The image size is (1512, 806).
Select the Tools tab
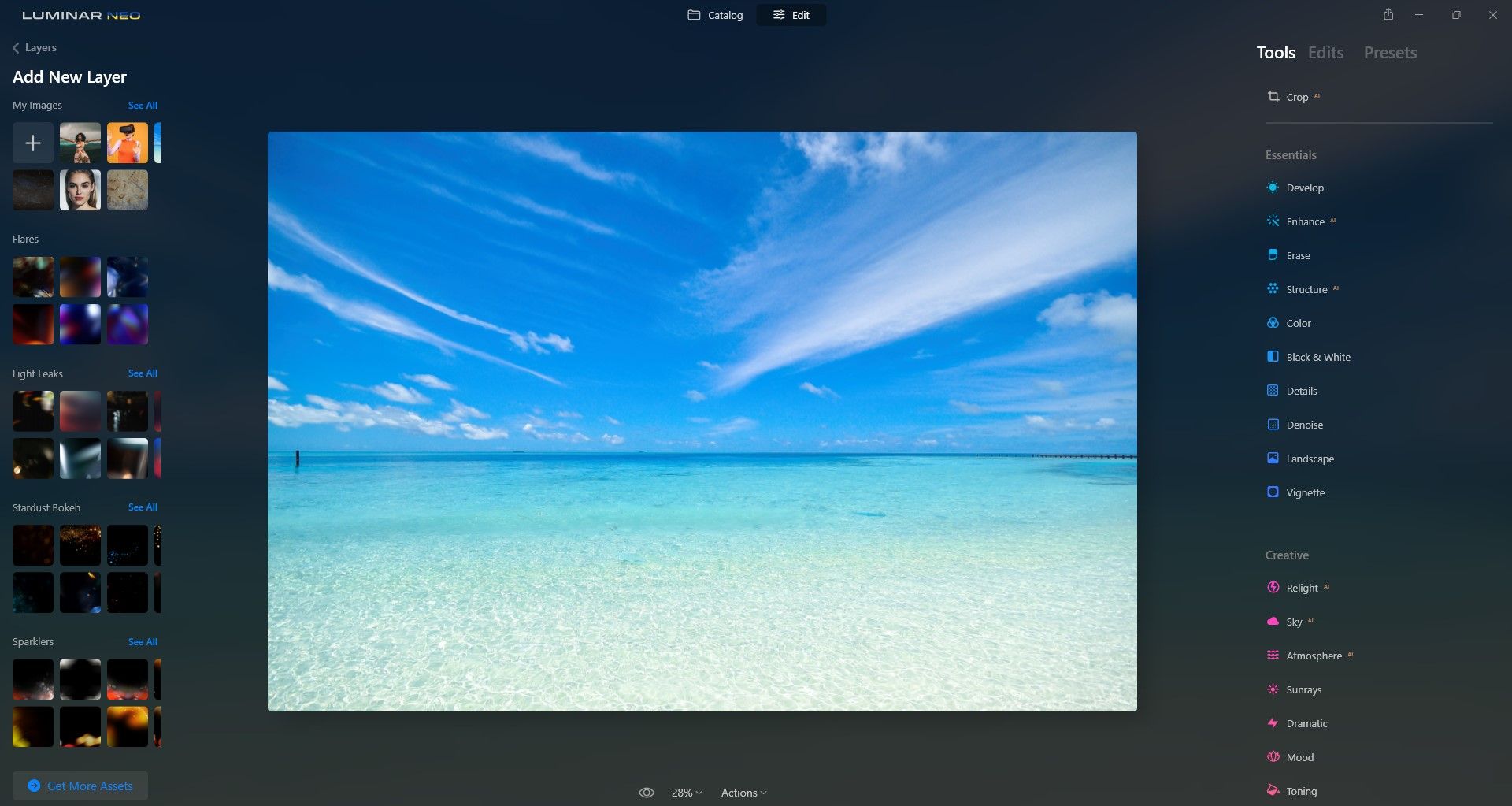click(1276, 53)
